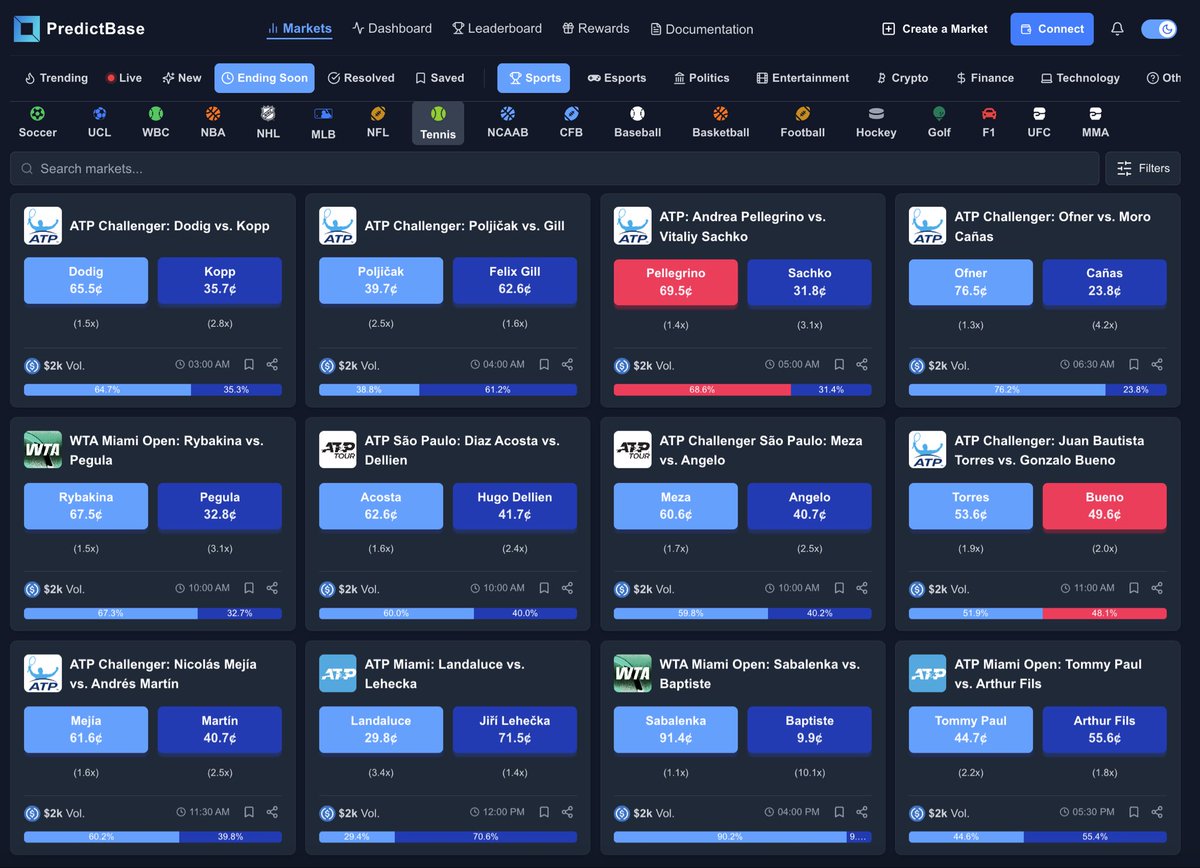Buy Sabalenka at 91.4¢
This screenshot has height=868, width=1200.
pyautogui.click(x=676, y=730)
